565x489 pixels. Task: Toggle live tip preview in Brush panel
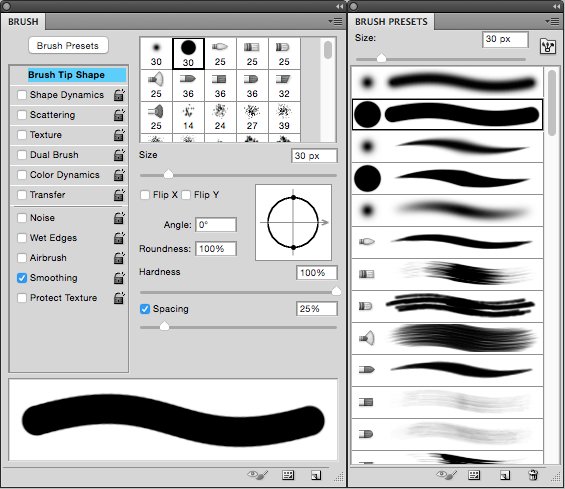[x=258, y=475]
